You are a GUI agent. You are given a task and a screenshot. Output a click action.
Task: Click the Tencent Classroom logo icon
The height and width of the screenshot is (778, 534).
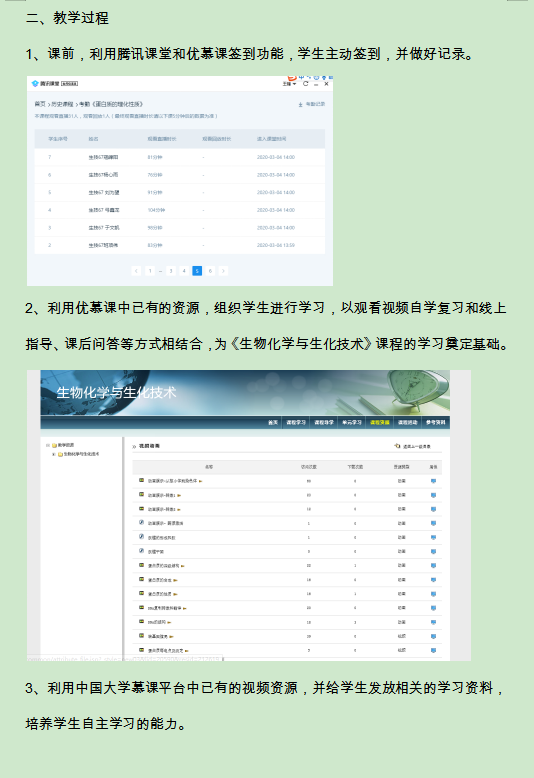pos(35,83)
